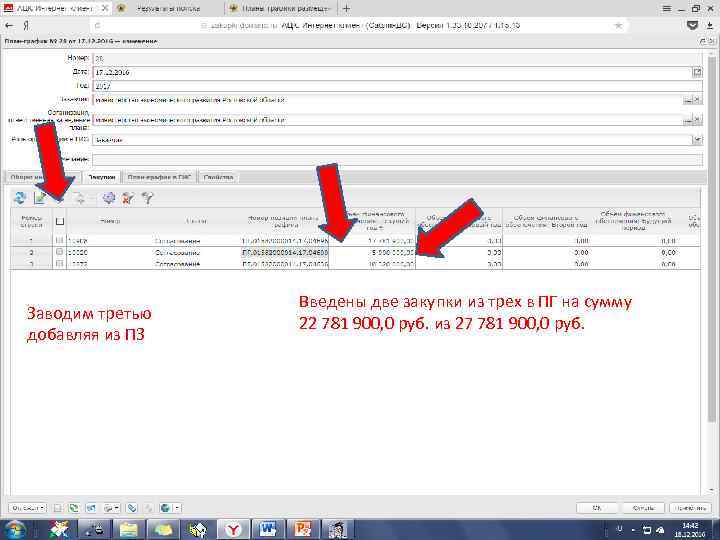Open the Windows Start menu

[x=13, y=529]
